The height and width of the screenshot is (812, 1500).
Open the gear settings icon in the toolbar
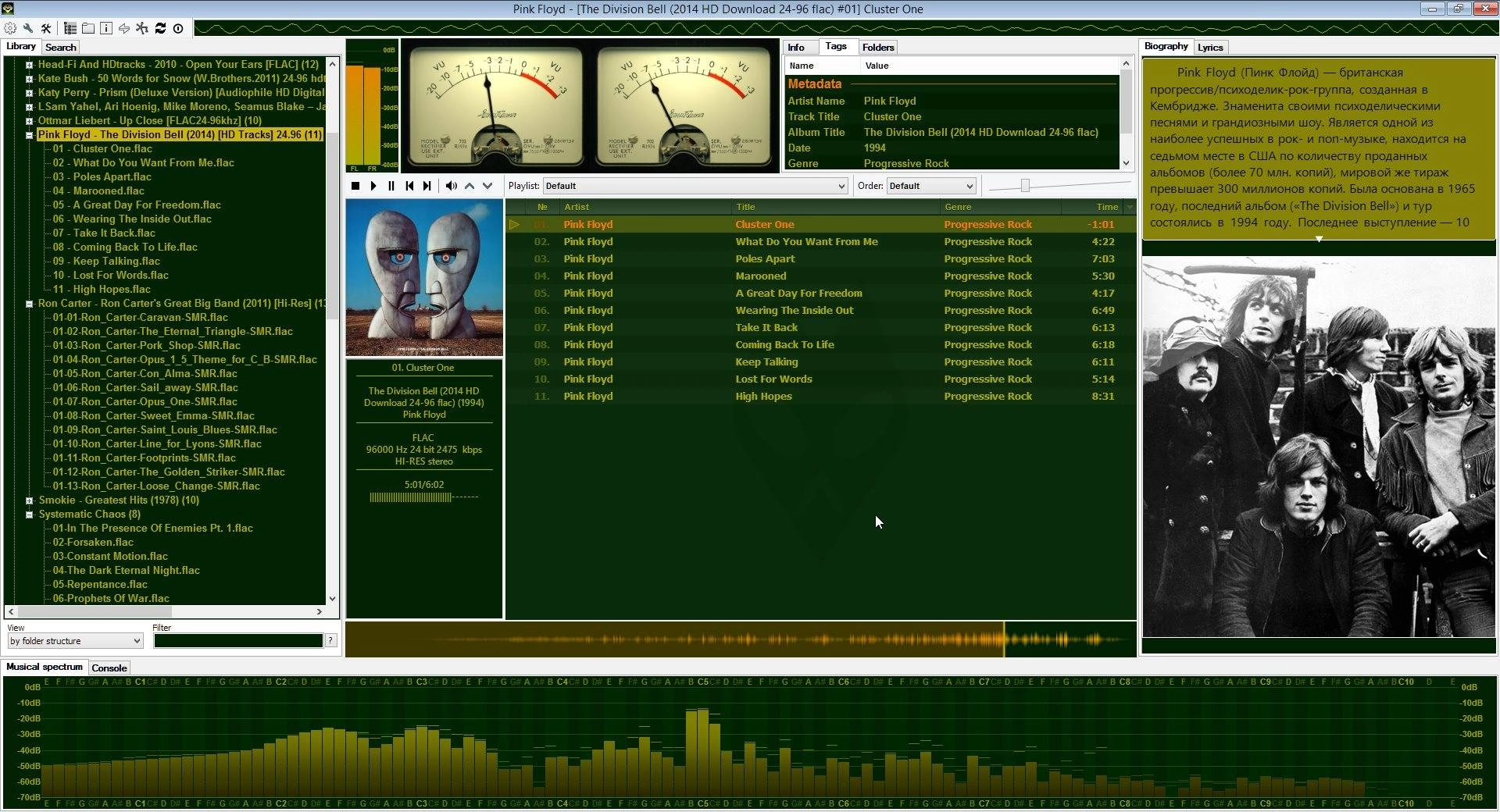tap(10, 28)
